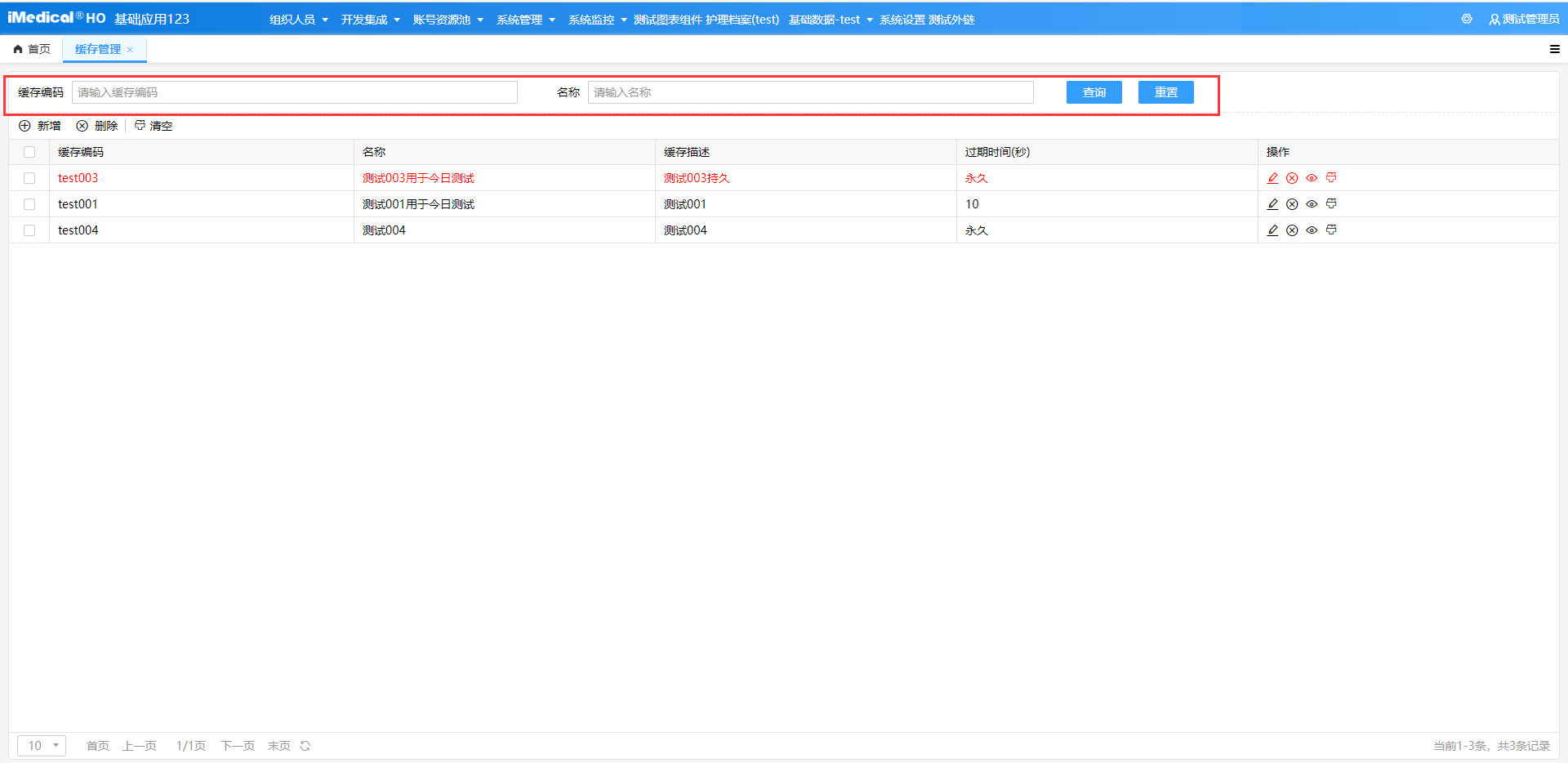
Task: Click the pagination refresh icon
Action: [305, 746]
